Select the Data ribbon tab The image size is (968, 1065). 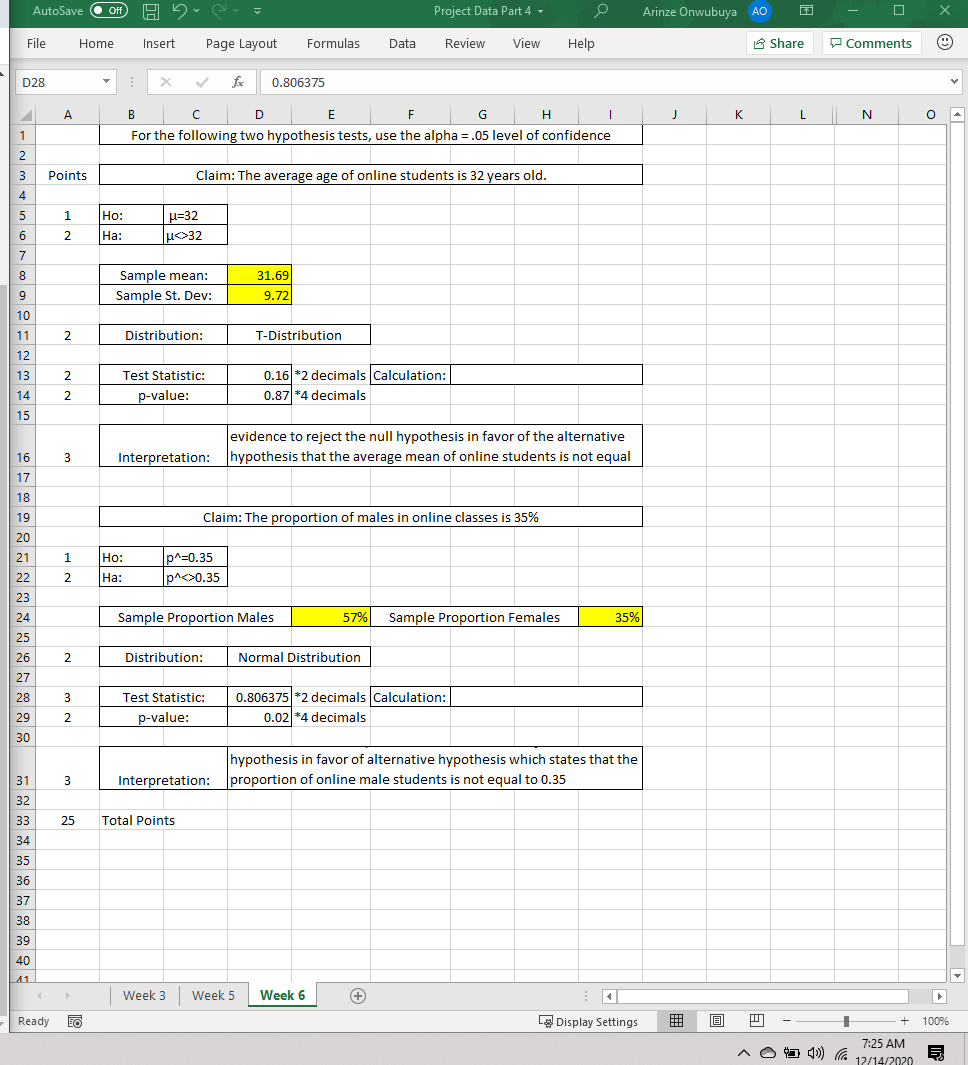point(402,43)
